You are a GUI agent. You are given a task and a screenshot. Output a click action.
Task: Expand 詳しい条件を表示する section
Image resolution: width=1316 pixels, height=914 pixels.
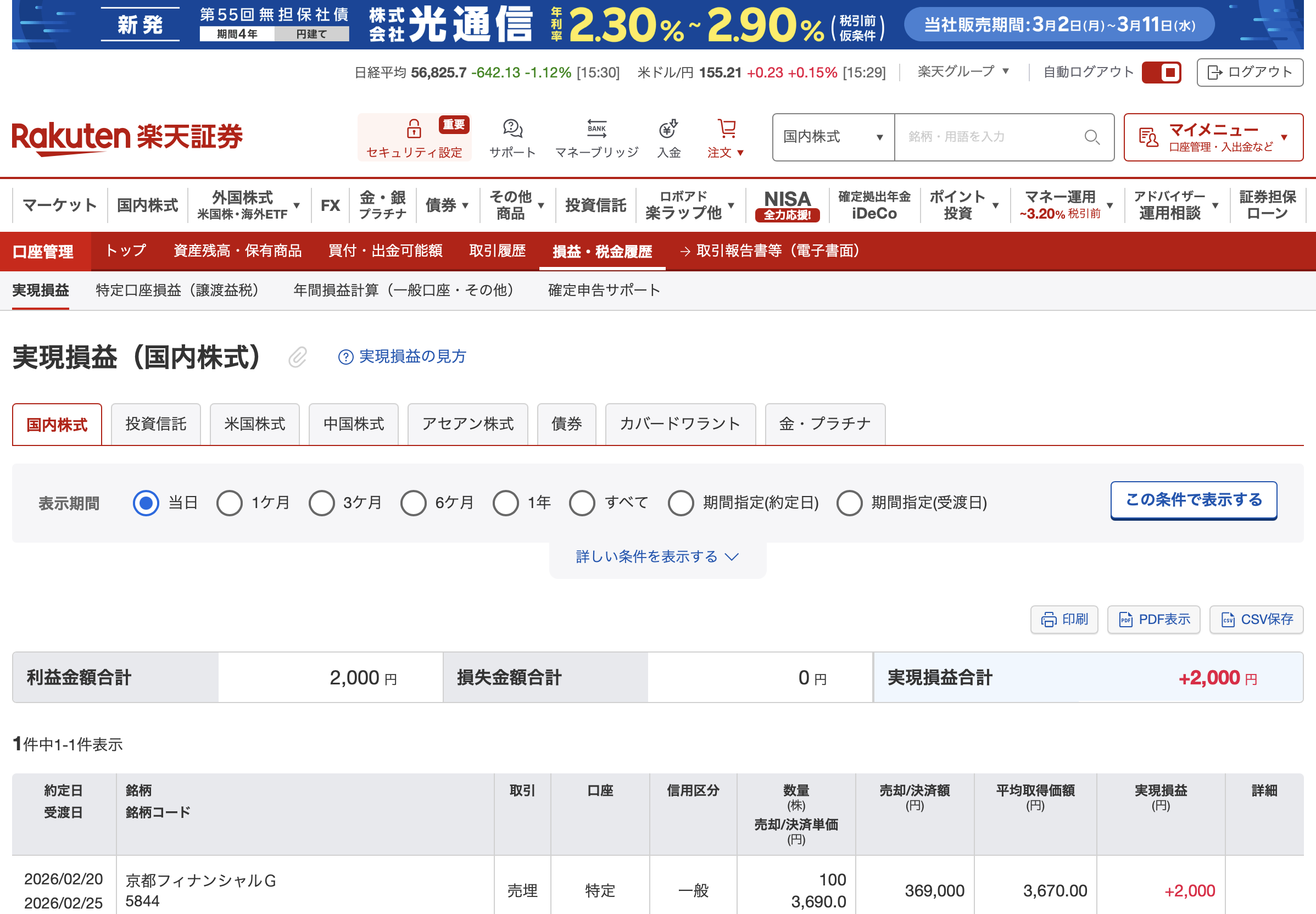[x=657, y=556]
